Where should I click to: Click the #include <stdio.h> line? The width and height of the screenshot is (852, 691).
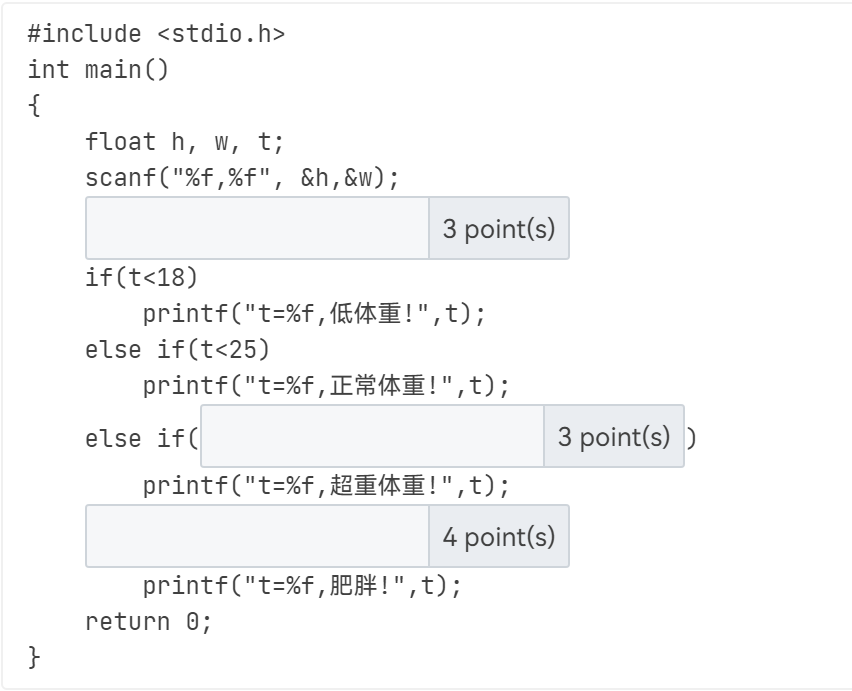(156, 34)
